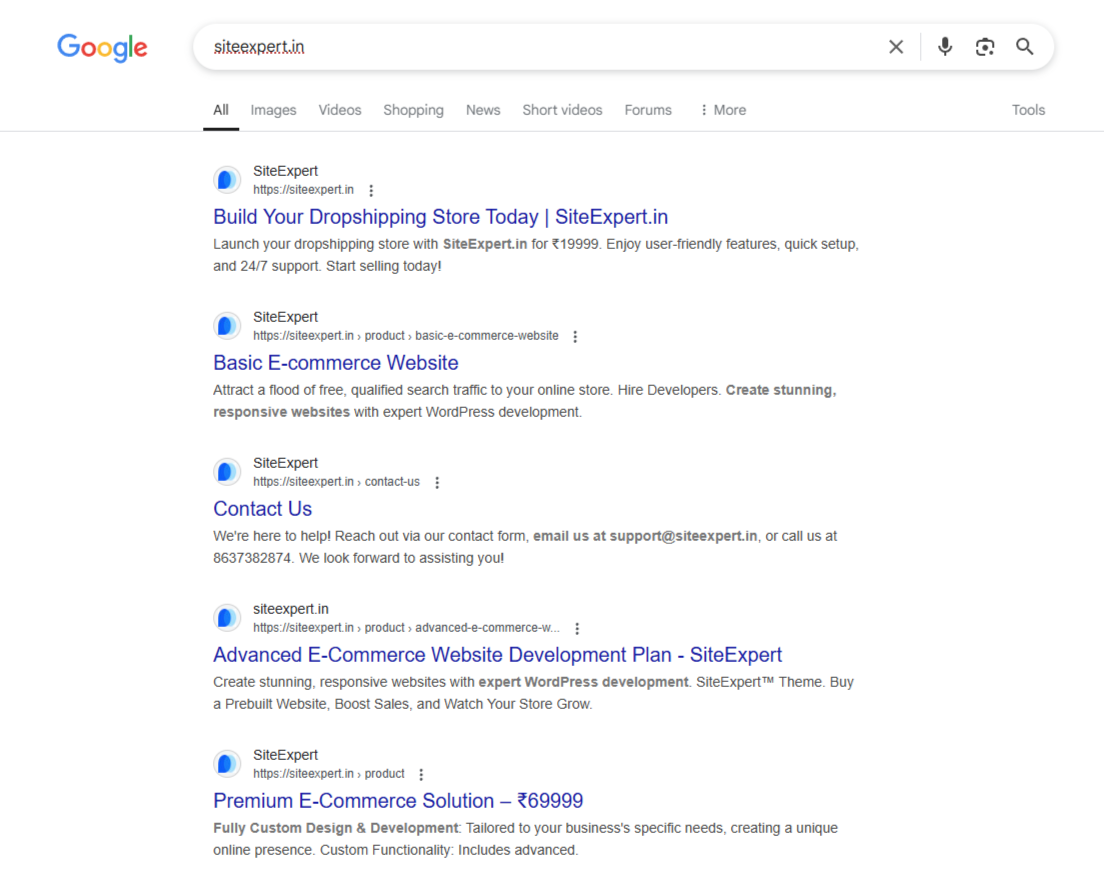Start voice search with microphone icon
Screen dimensions: 1104x887
tap(945, 46)
